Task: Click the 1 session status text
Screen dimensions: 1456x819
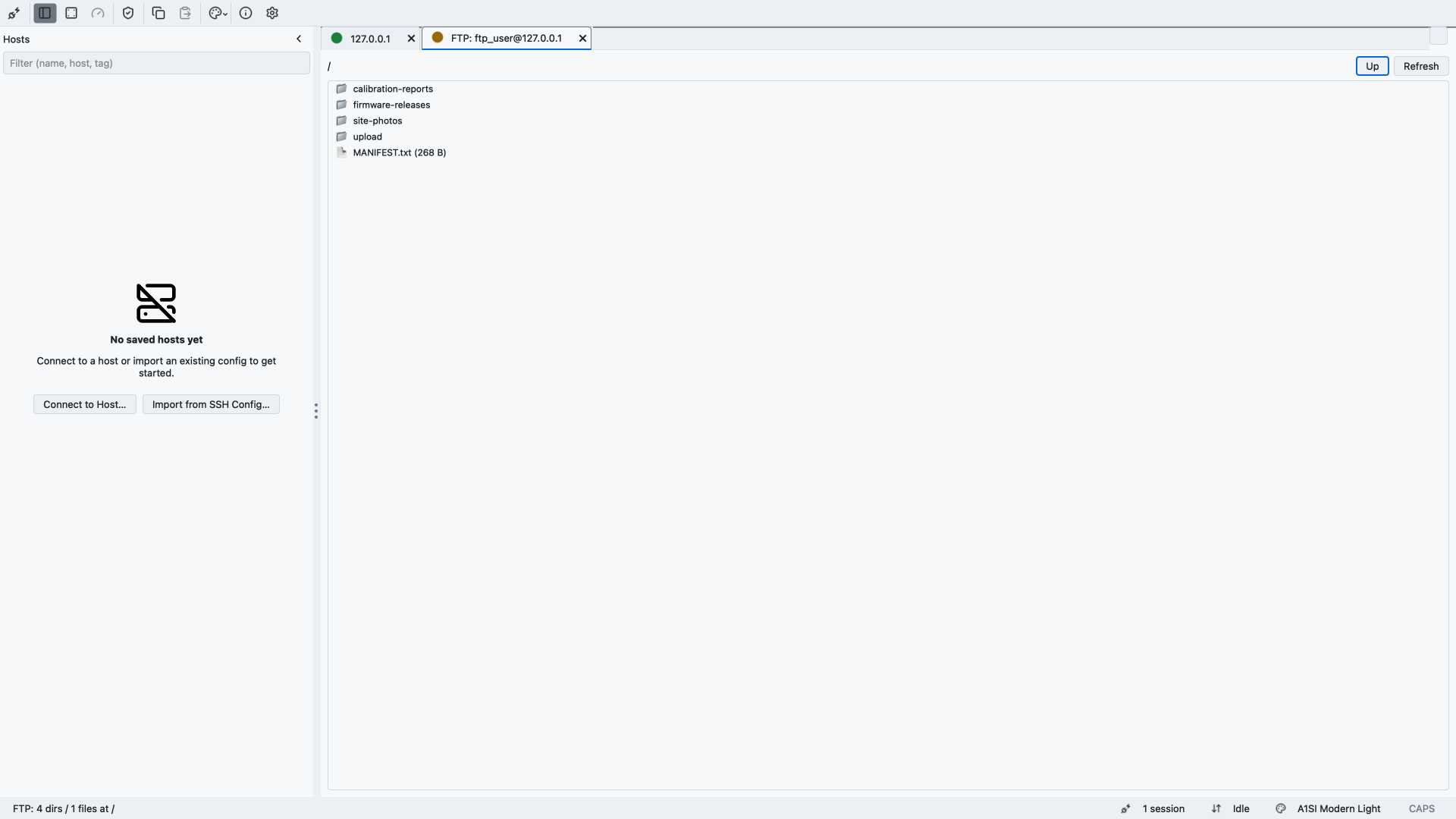Action: [x=1163, y=808]
